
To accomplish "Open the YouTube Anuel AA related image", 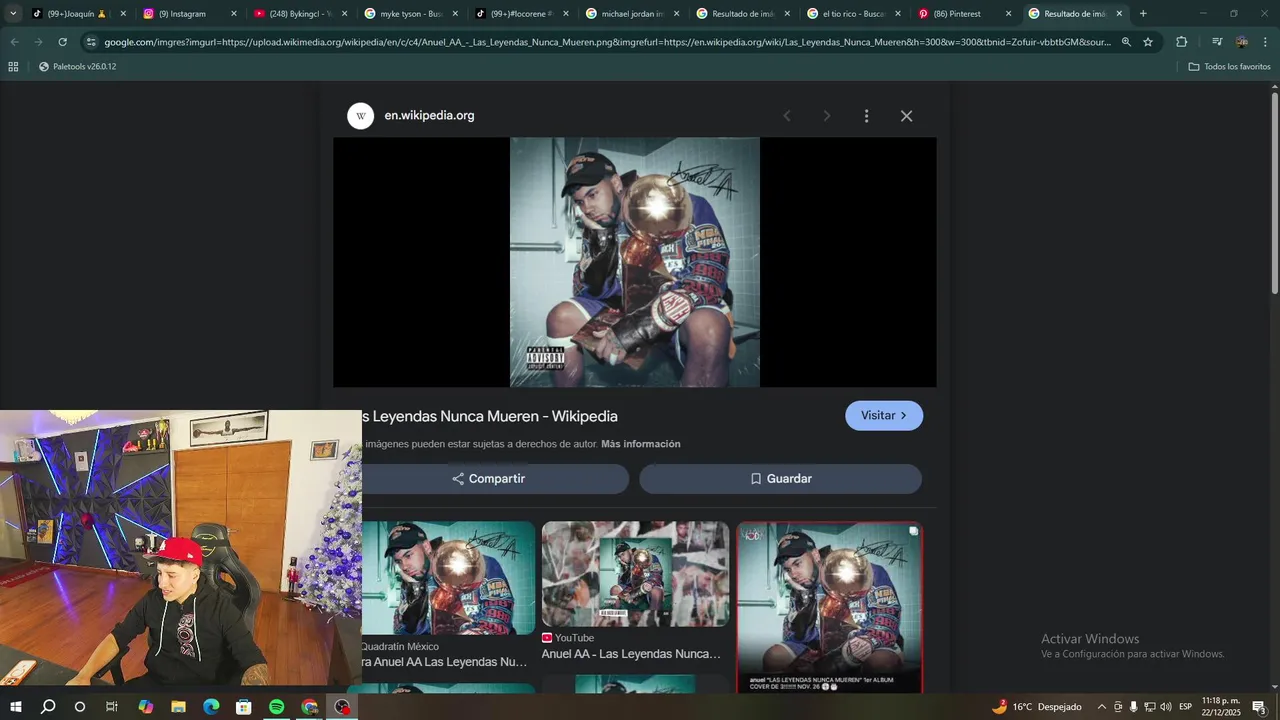I will (x=636, y=574).
